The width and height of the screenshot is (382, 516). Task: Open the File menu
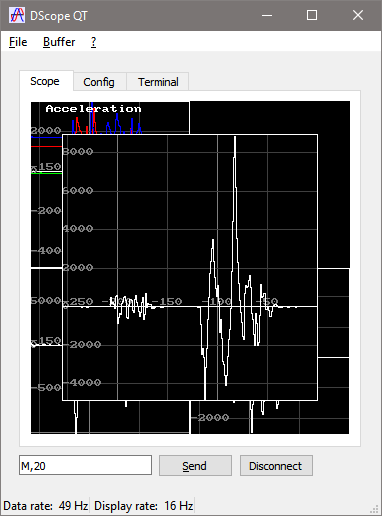click(x=18, y=42)
